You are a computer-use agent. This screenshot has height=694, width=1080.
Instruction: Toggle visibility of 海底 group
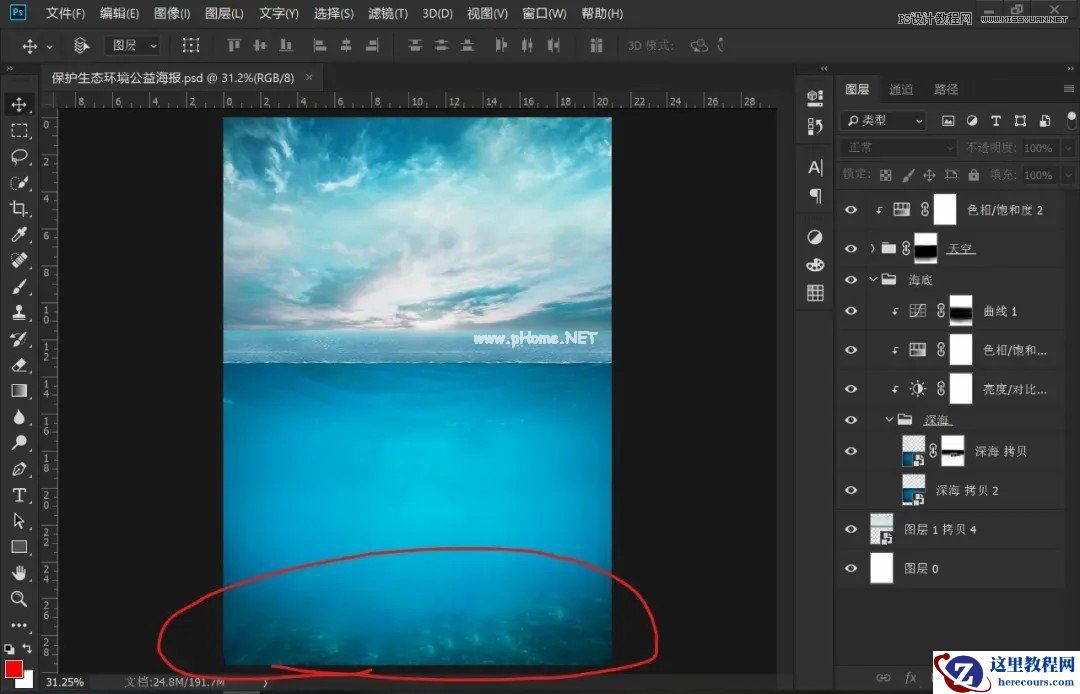click(x=850, y=280)
